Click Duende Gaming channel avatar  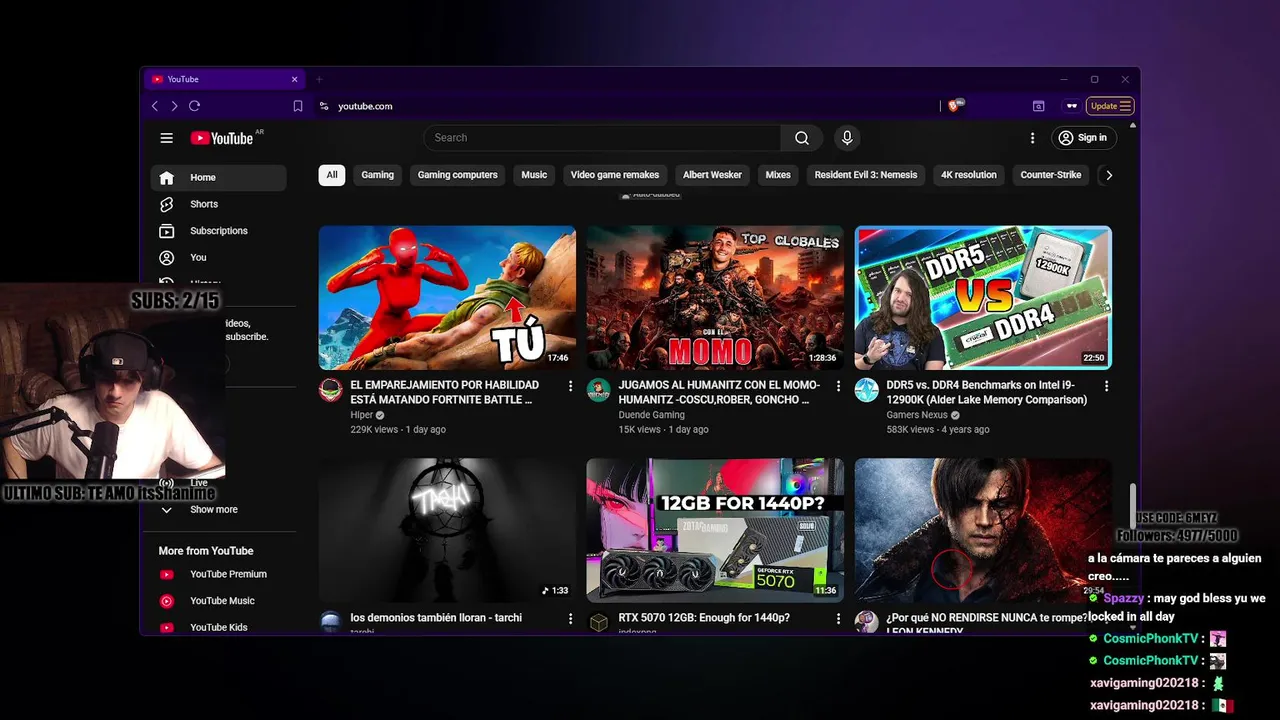[x=599, y=390]
